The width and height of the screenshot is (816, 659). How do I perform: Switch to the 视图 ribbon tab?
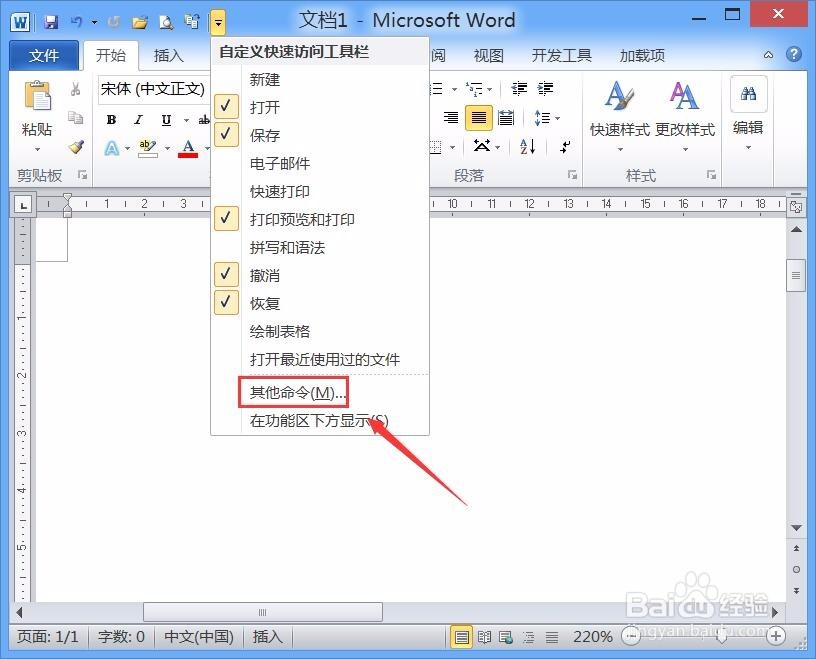[x=489, y=55]
